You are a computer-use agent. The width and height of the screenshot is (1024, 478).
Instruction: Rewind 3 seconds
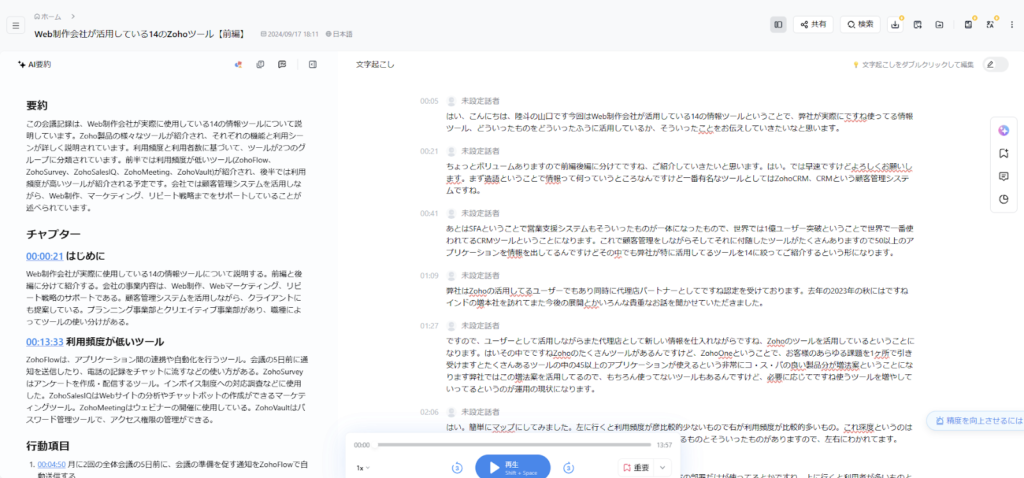pos(457,468)
